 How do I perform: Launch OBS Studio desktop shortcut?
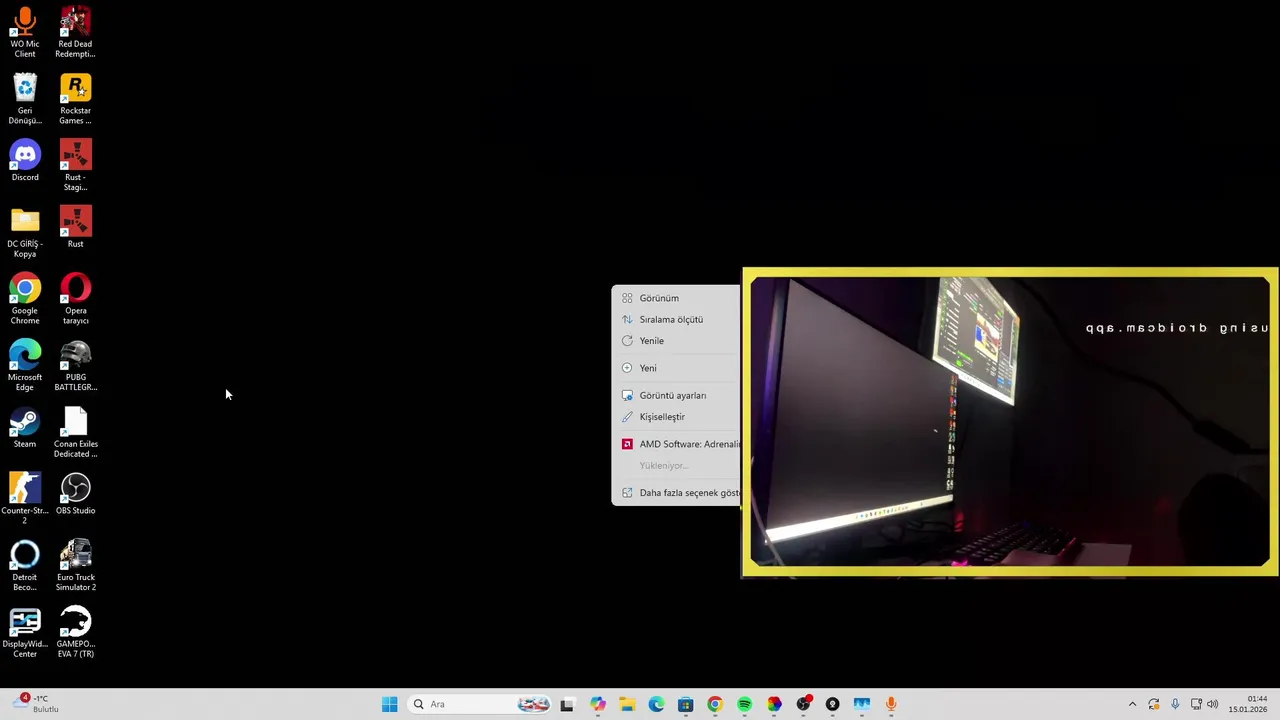[x=75, y=494]
